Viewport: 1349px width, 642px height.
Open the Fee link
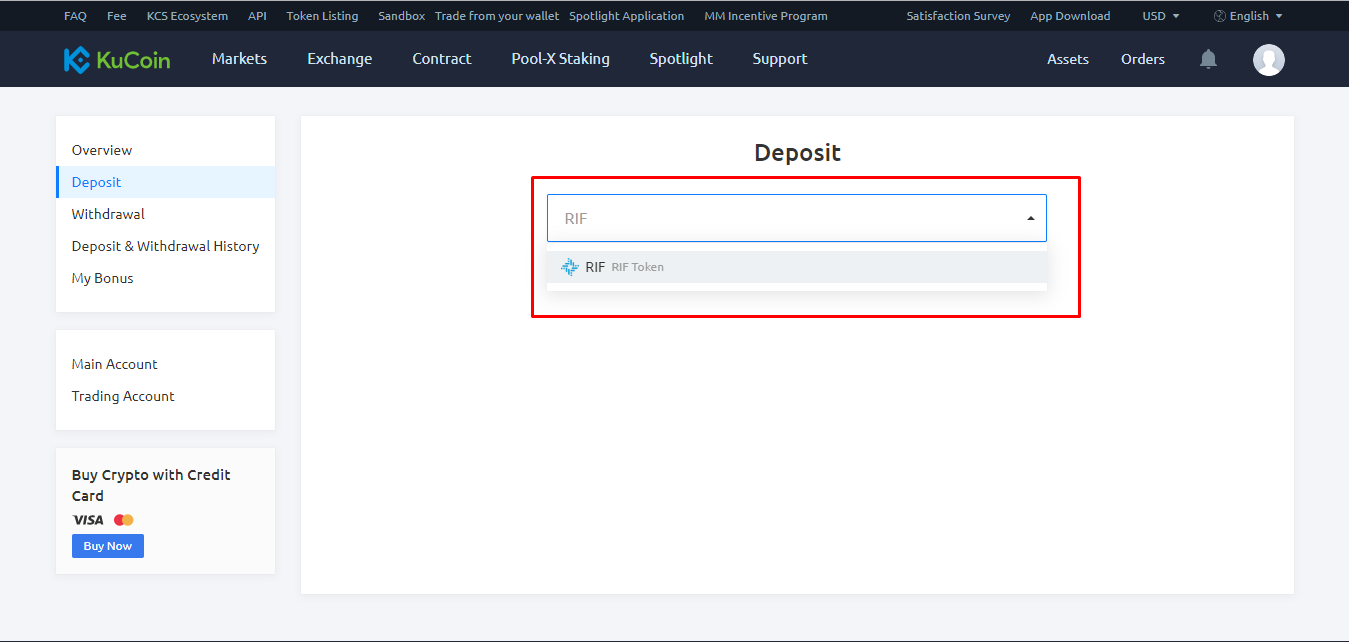tap(117, 16)
